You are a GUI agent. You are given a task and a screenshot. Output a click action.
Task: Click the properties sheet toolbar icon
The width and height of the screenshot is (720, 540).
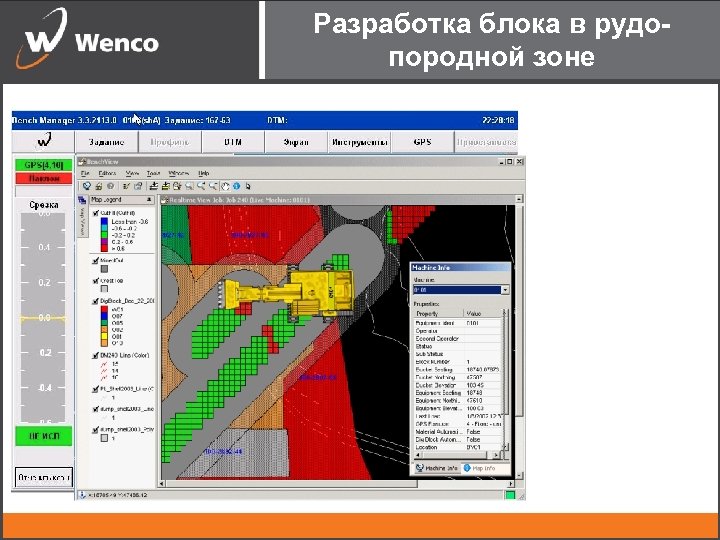pos(137,186)
